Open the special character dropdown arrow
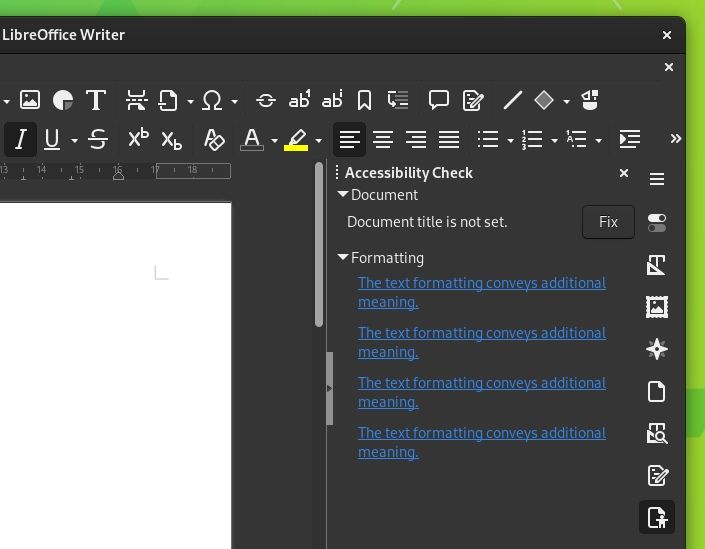 click(x=235, y=101)
